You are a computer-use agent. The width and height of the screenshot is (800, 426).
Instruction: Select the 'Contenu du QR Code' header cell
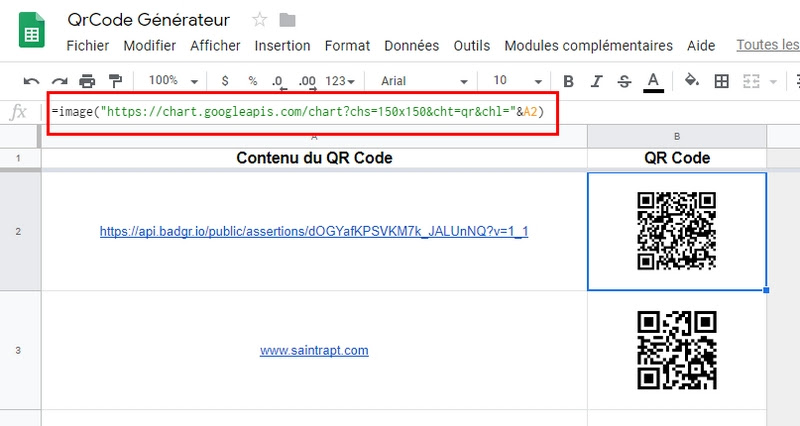pyautogui.click(x=314, y=158)
